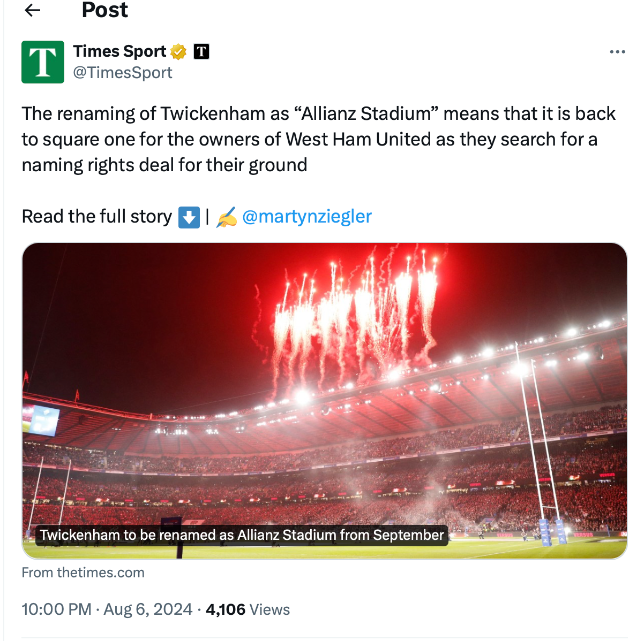
Task: Click the tweet text about Allianz Stadium
Action: 320,139
